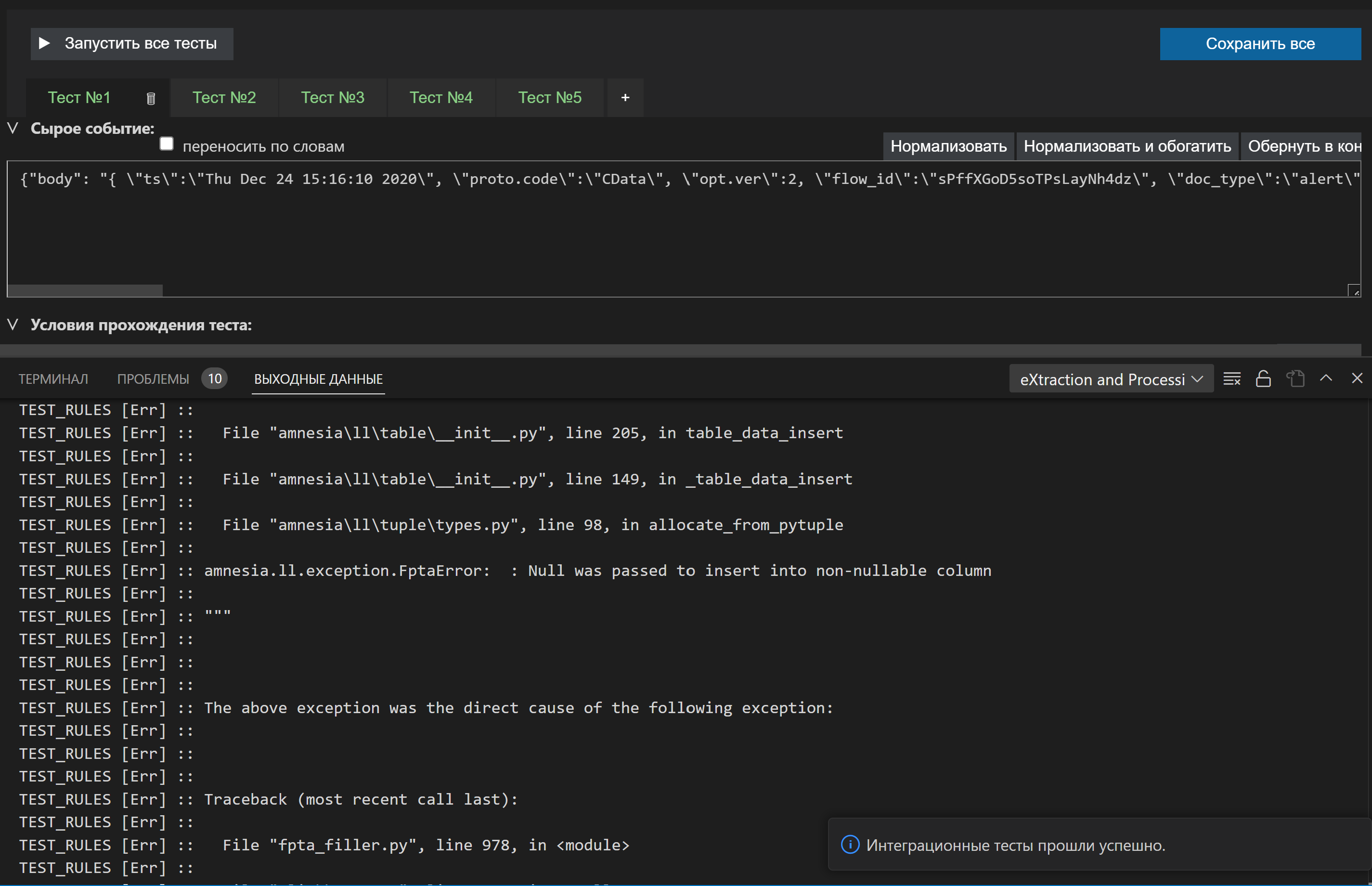Switch to the Тест №3 tab

pyautogui.click(x=332, y=98)
